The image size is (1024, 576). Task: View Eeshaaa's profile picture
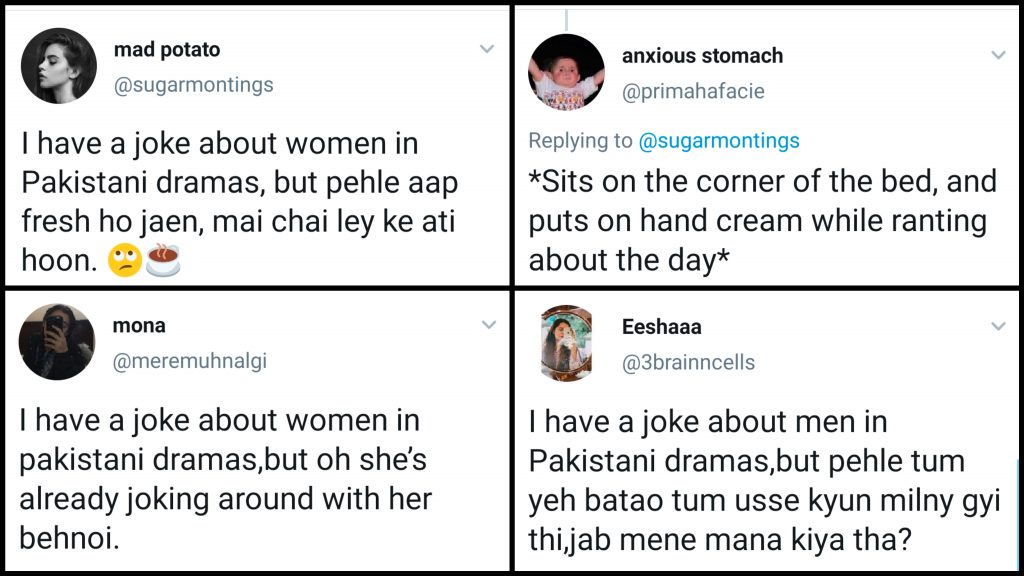(566, 344)
